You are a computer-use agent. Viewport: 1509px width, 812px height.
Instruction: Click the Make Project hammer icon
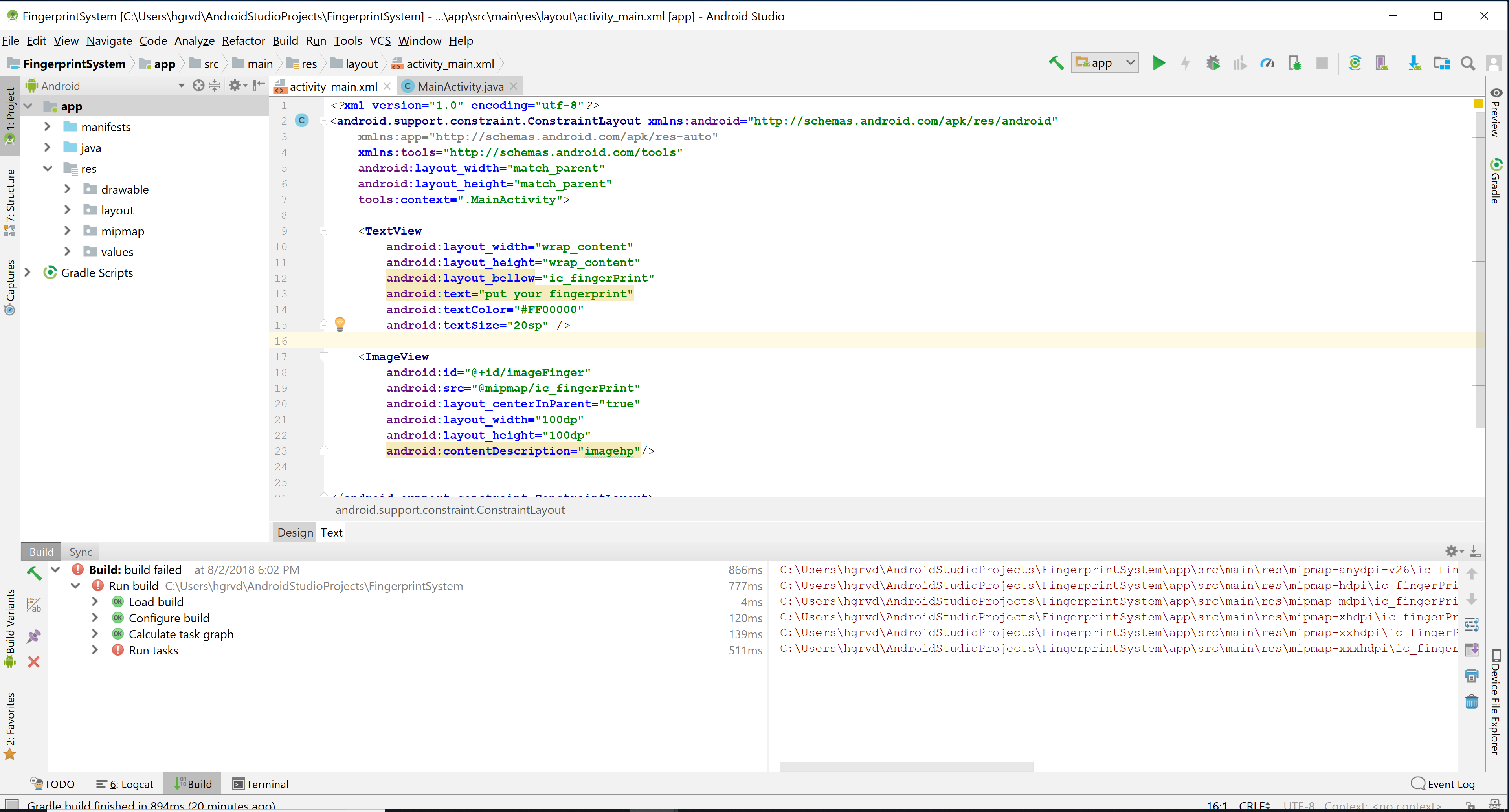[1056, 63]
